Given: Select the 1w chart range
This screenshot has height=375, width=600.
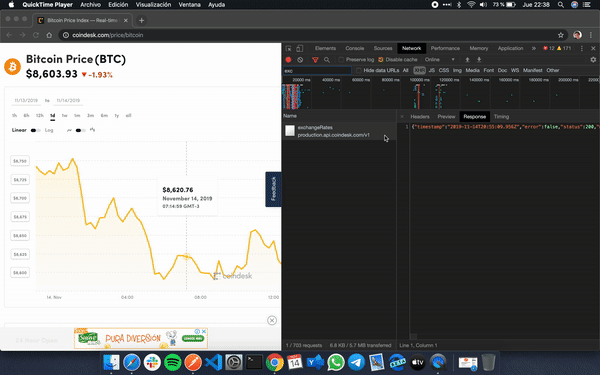Looking at the screenshot, I should tap(64, 116).
